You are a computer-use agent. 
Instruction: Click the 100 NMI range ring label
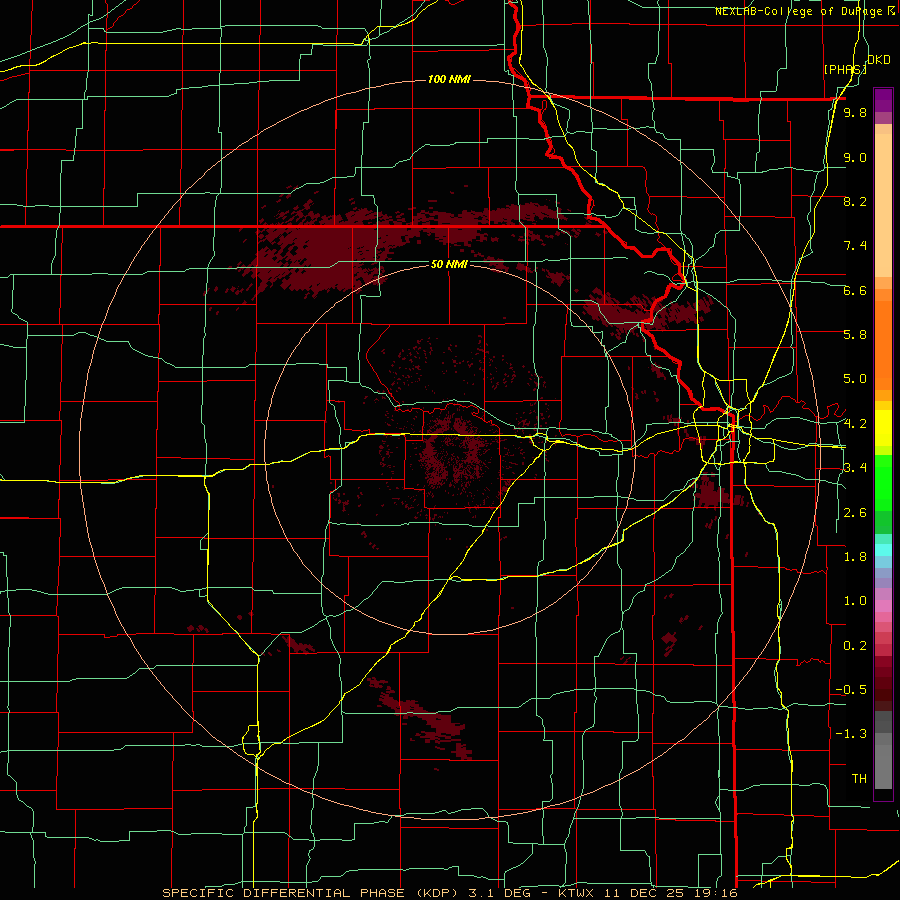click(449, 79)
